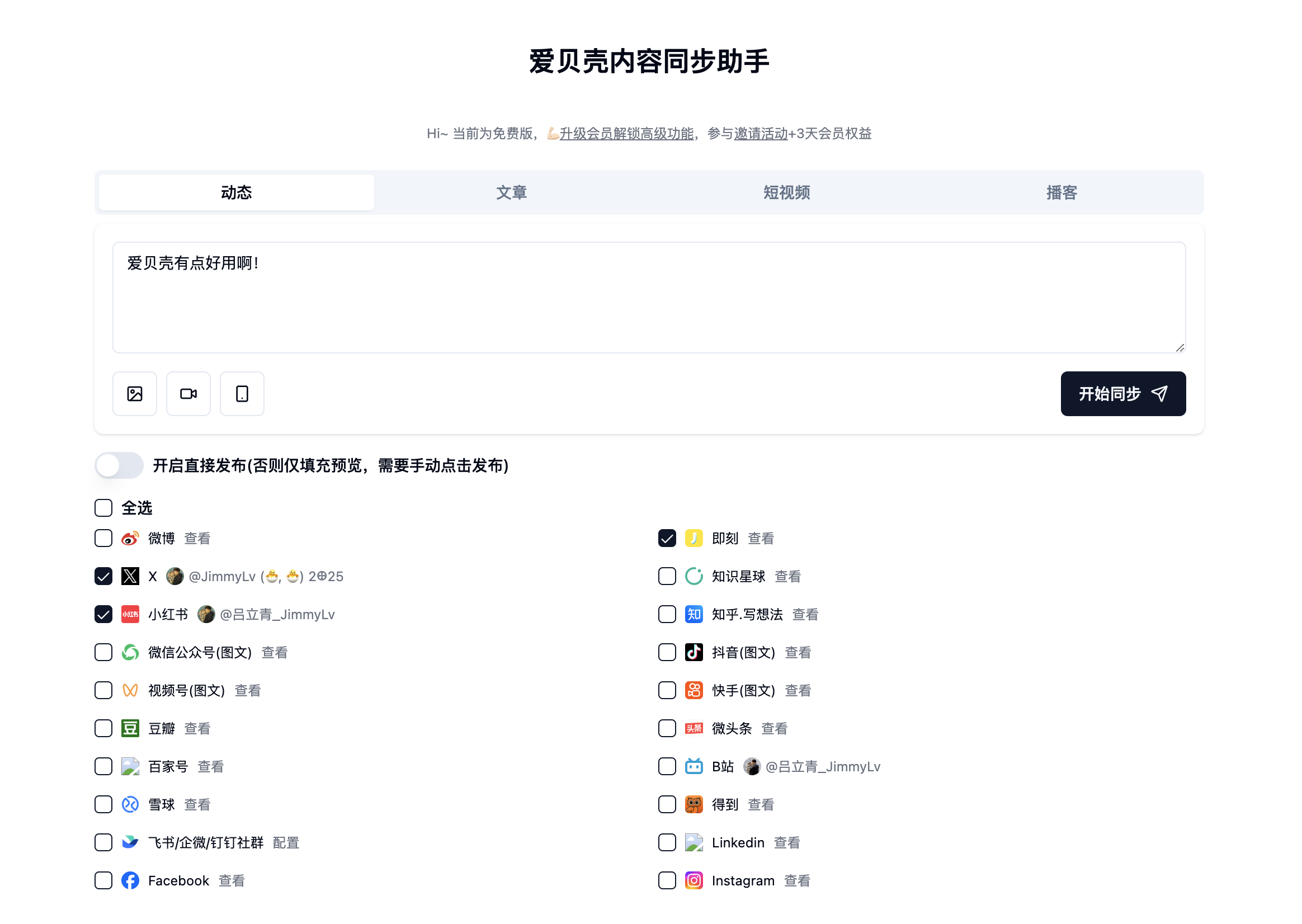Image resolution: width=1302 pixels, height=924 pixels.
Task: Check the 全选 checkbox
Action: click(103, 508)
